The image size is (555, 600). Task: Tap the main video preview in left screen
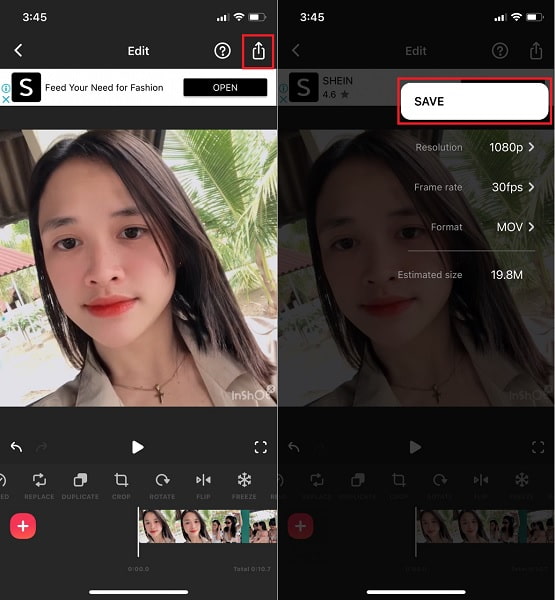click(139, 268)
